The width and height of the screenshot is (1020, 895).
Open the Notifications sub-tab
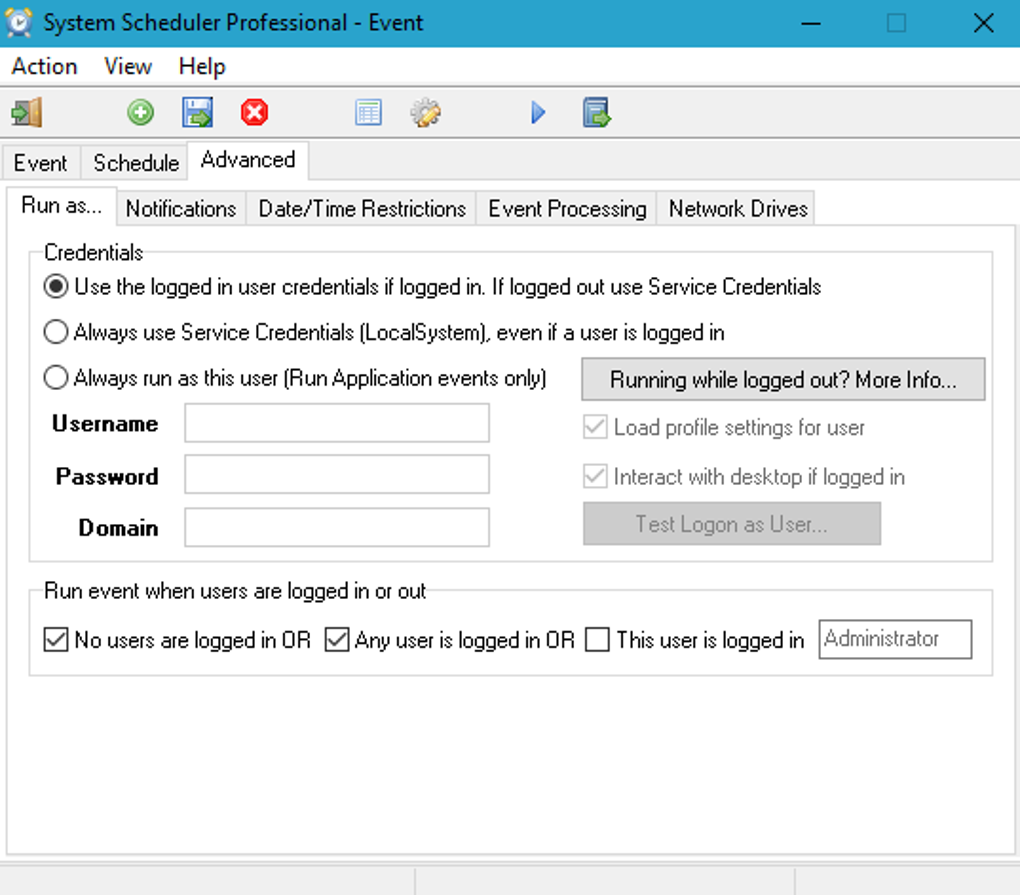coord(181,209)
